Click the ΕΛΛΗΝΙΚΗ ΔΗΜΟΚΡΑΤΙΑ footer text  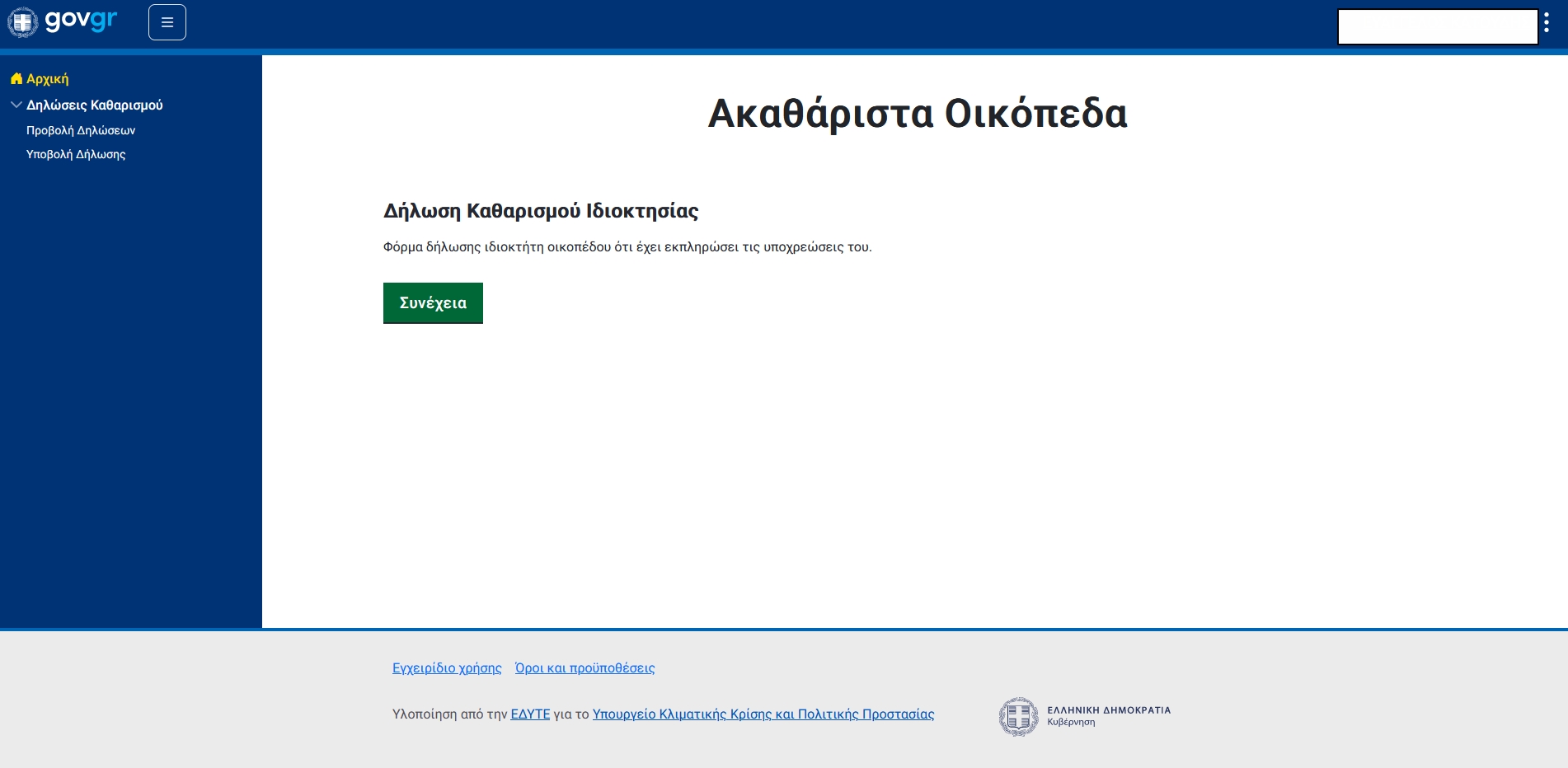click(x=1109, y=710)
